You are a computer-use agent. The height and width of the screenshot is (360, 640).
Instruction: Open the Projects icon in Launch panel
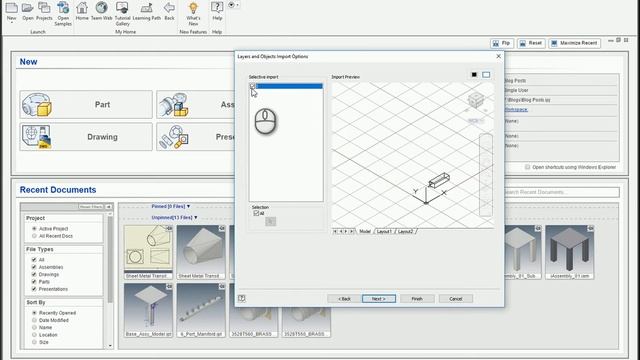(44, 8)
